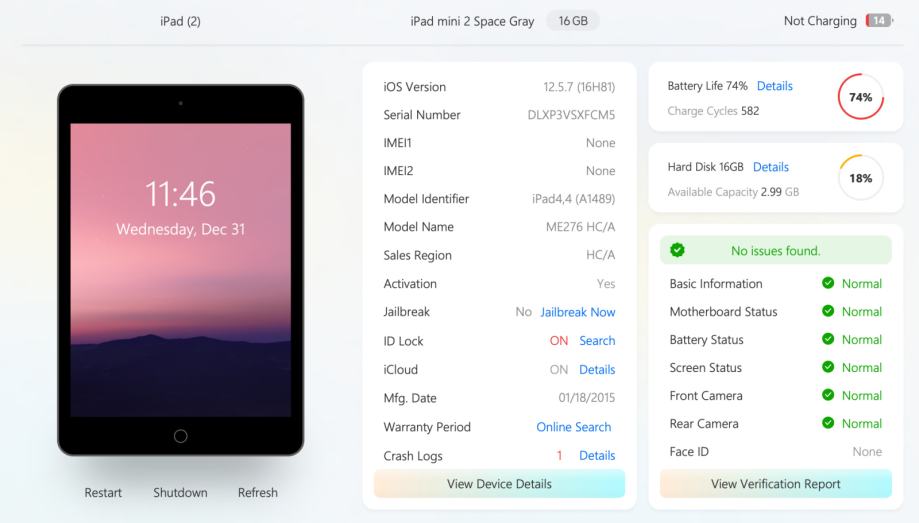Click the battery level icon showing 14

[x=879, y=21]
